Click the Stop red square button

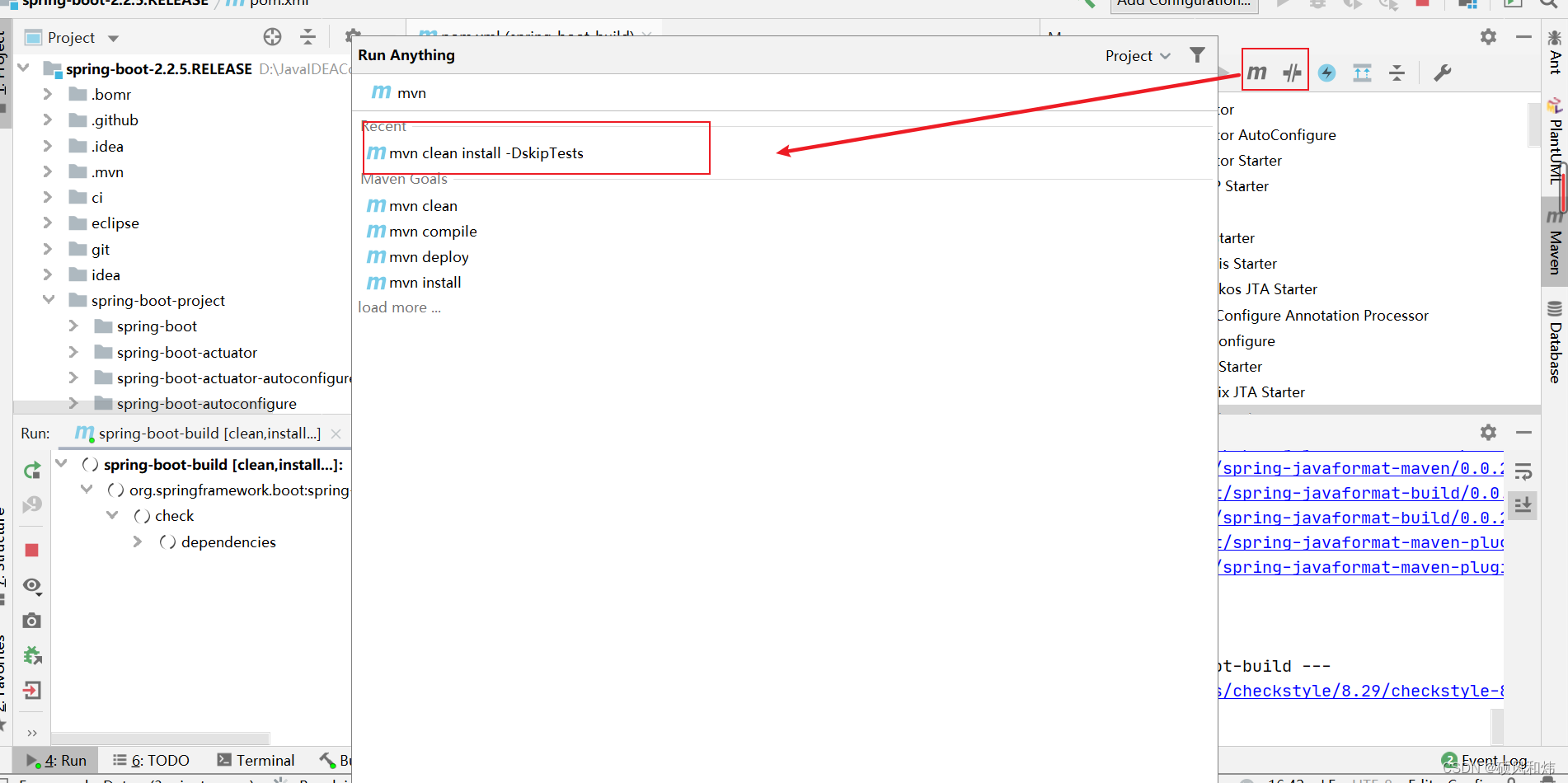pyautogui.click(x=32, y=550)
